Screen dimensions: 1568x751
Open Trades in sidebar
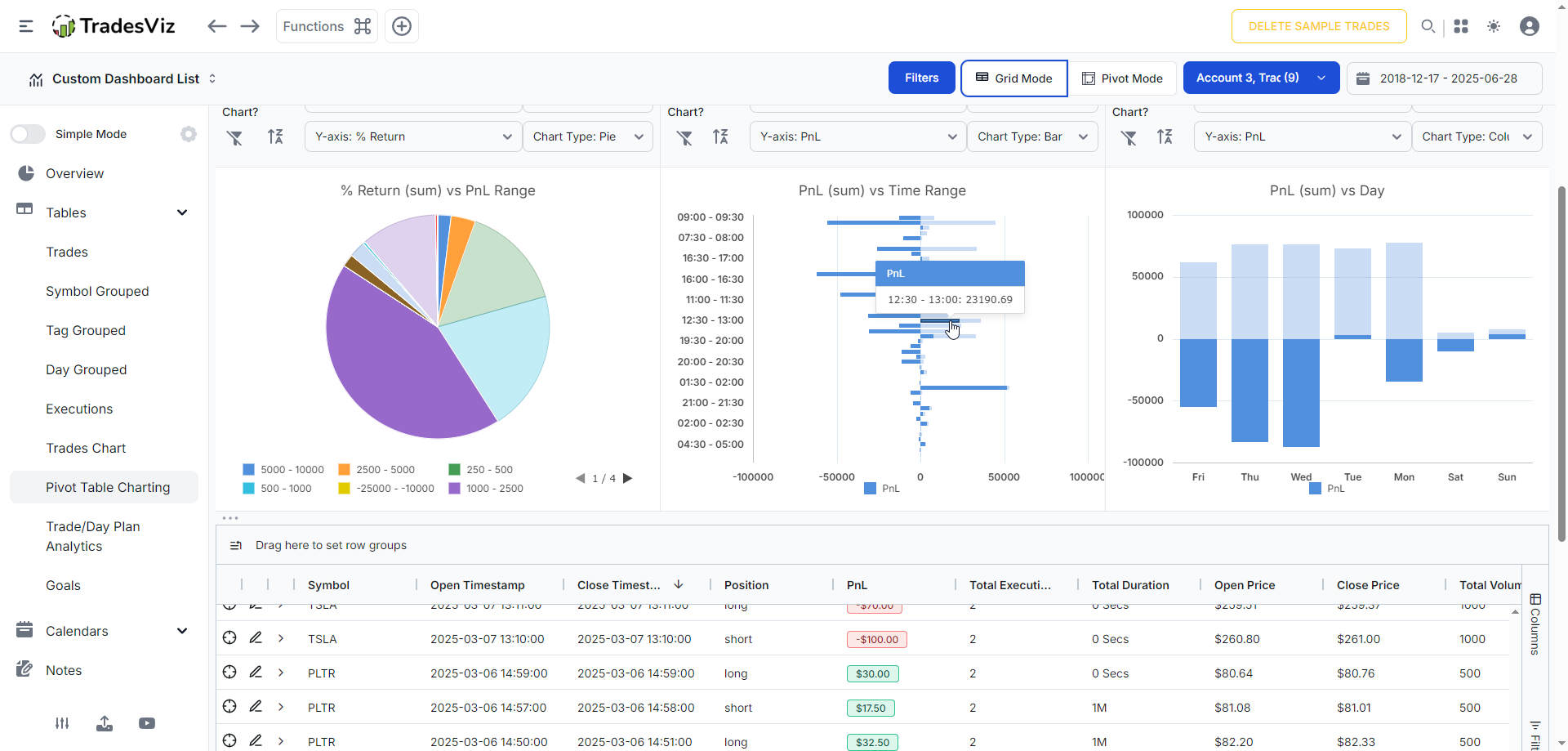[x=67, y=252]
